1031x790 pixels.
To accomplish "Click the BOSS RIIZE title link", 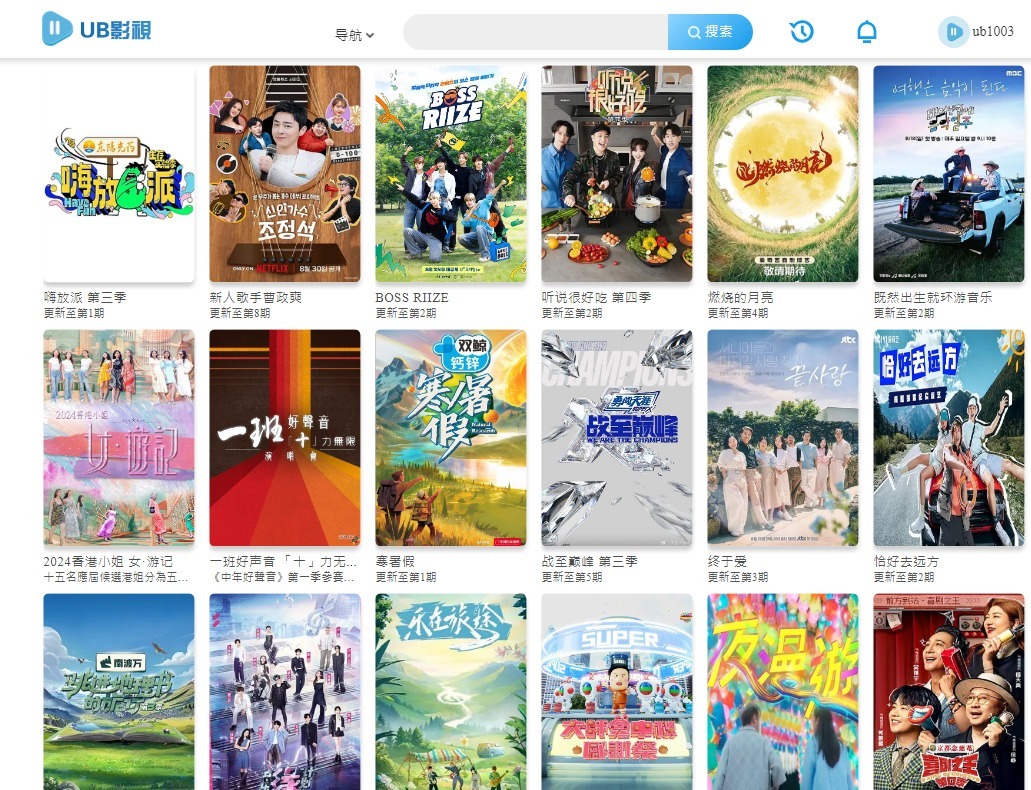I will (412, 297).
